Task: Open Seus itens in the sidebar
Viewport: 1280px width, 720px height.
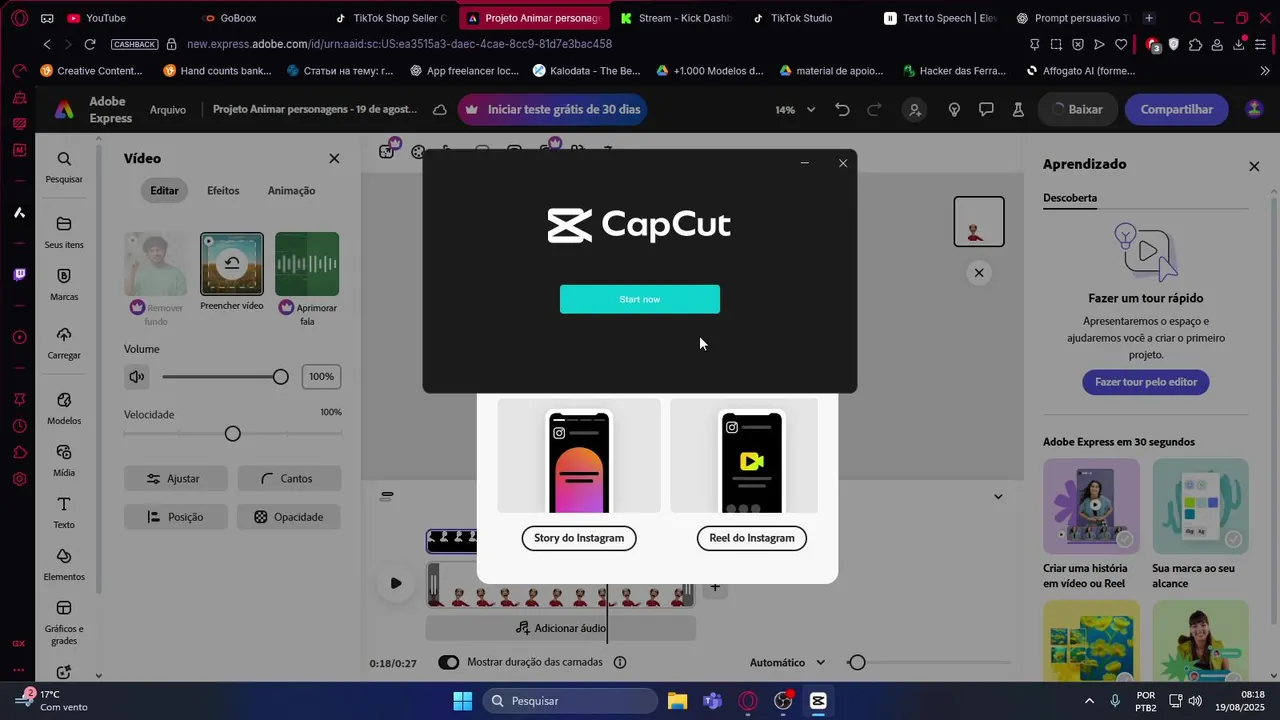Action: click(64, 232)
